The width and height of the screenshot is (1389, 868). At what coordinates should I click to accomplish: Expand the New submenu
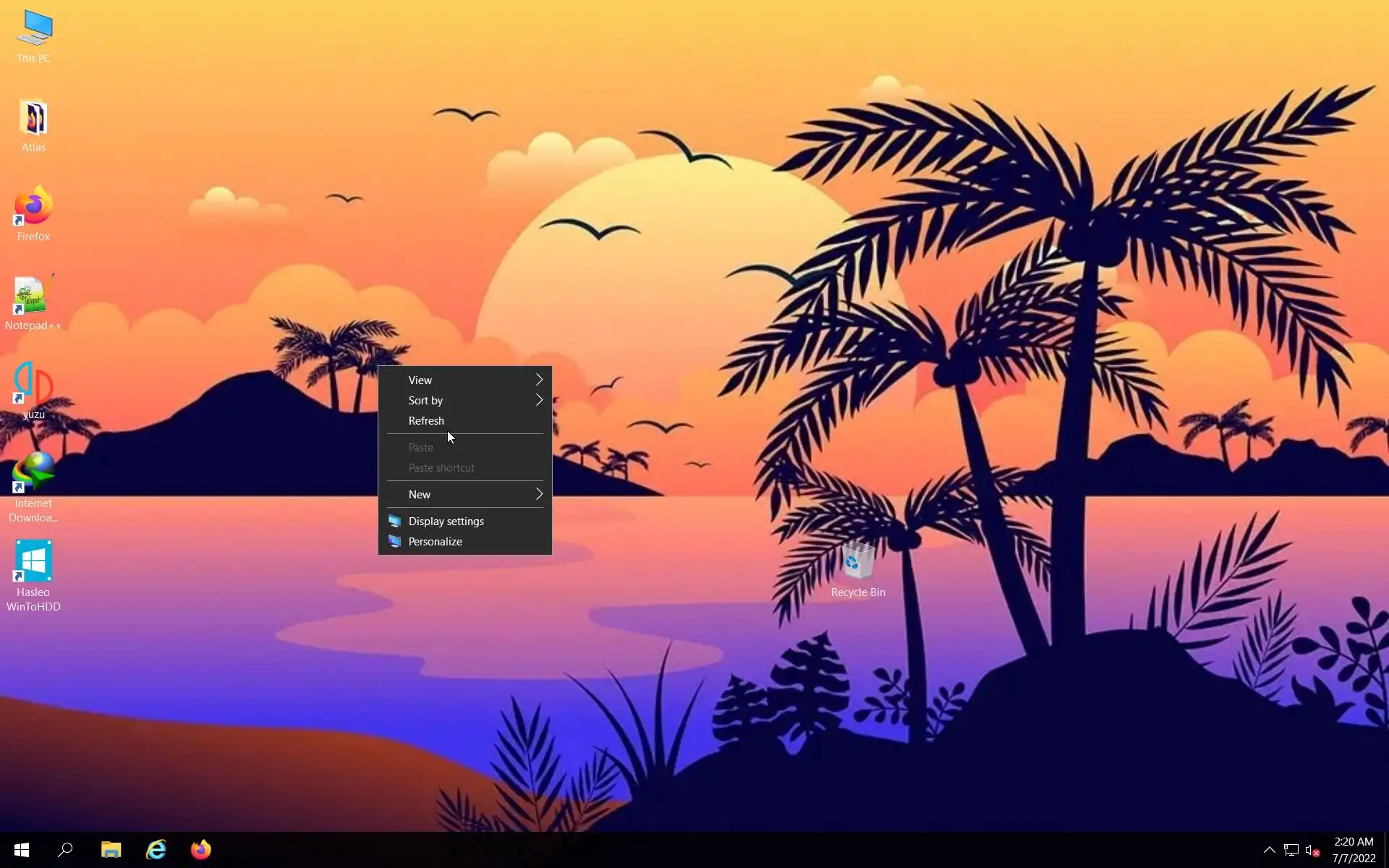pyautogui.click(x=464, y=494)
